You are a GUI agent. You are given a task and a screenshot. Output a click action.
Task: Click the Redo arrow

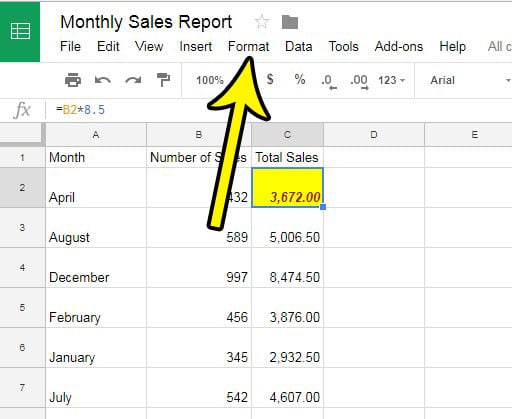[x=133, y=80]
